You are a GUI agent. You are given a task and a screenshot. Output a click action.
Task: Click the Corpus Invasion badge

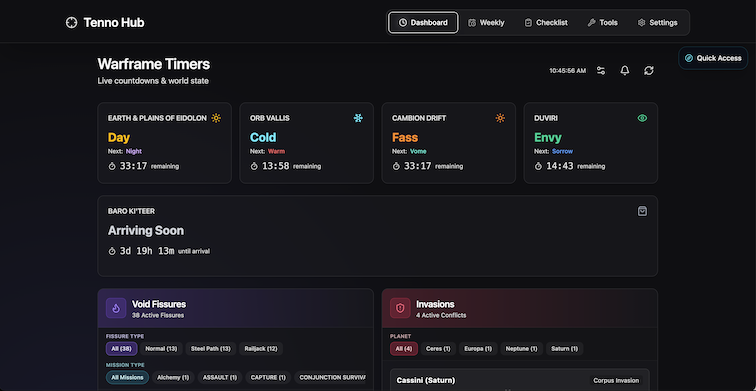[616, 380]
